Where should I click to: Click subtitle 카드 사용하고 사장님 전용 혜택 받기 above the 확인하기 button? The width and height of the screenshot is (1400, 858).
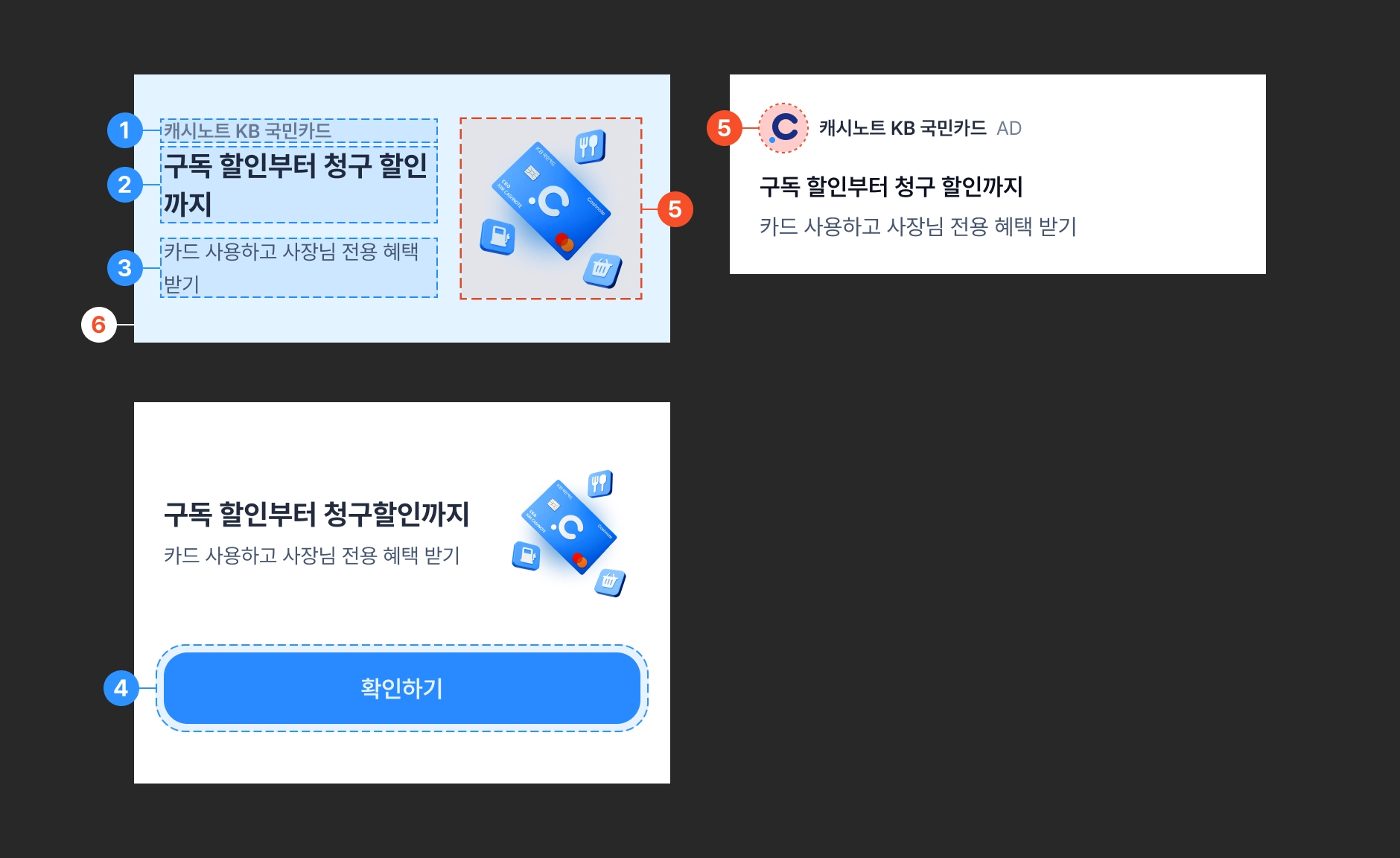click(312, 556)
